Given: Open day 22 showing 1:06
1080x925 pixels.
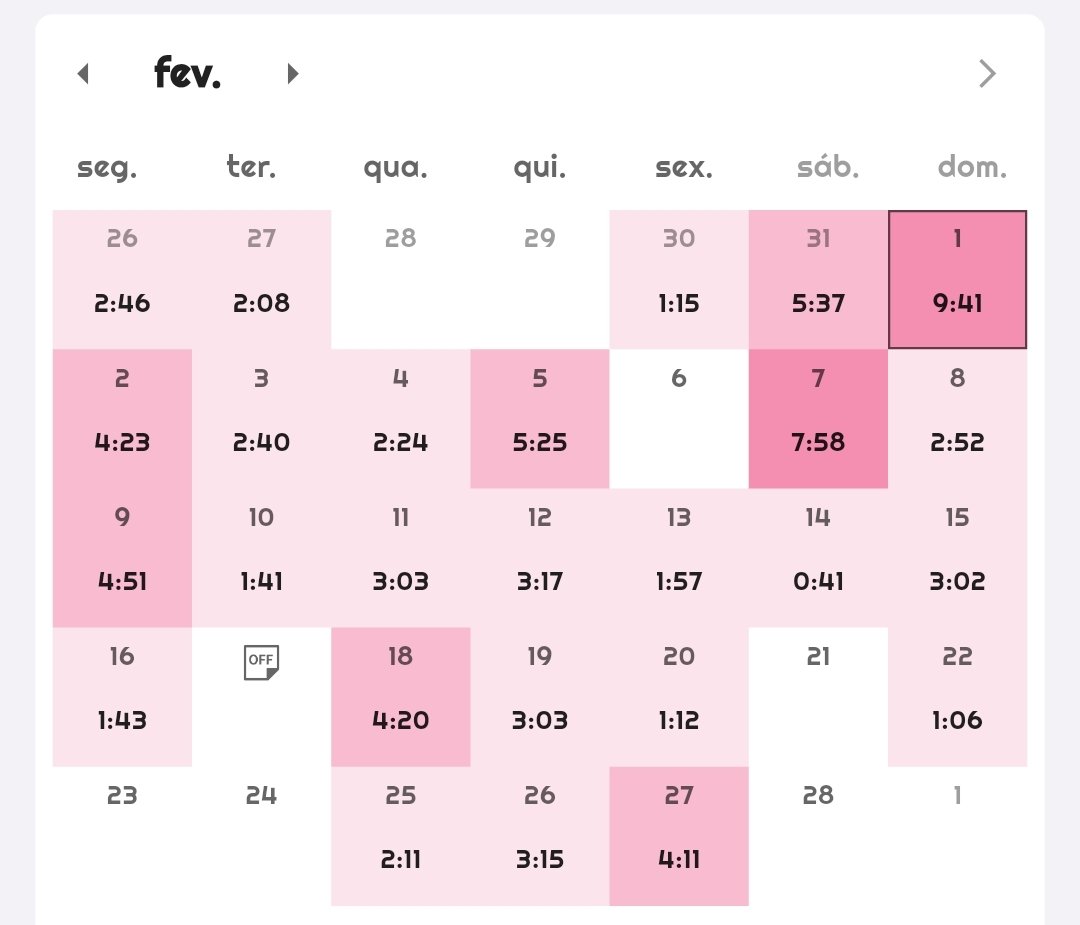Looking at the screenshot, I should click(x=957, y=697).
